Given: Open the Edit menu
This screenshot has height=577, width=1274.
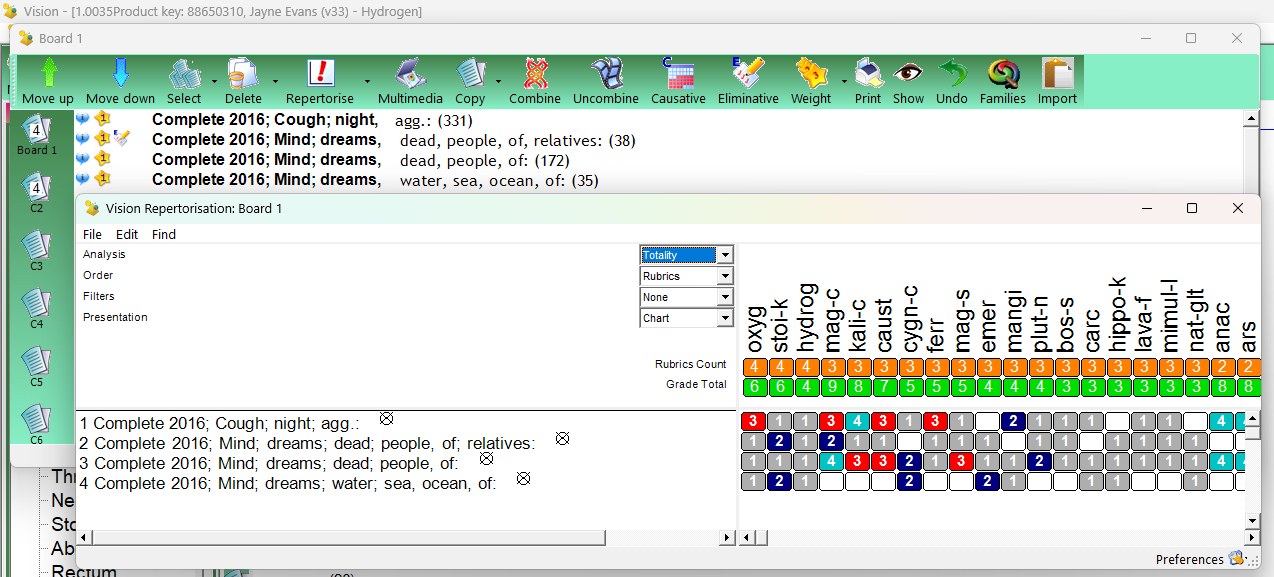Looking at the screenshot, I should pyautogui.click(x=127, y=234).
